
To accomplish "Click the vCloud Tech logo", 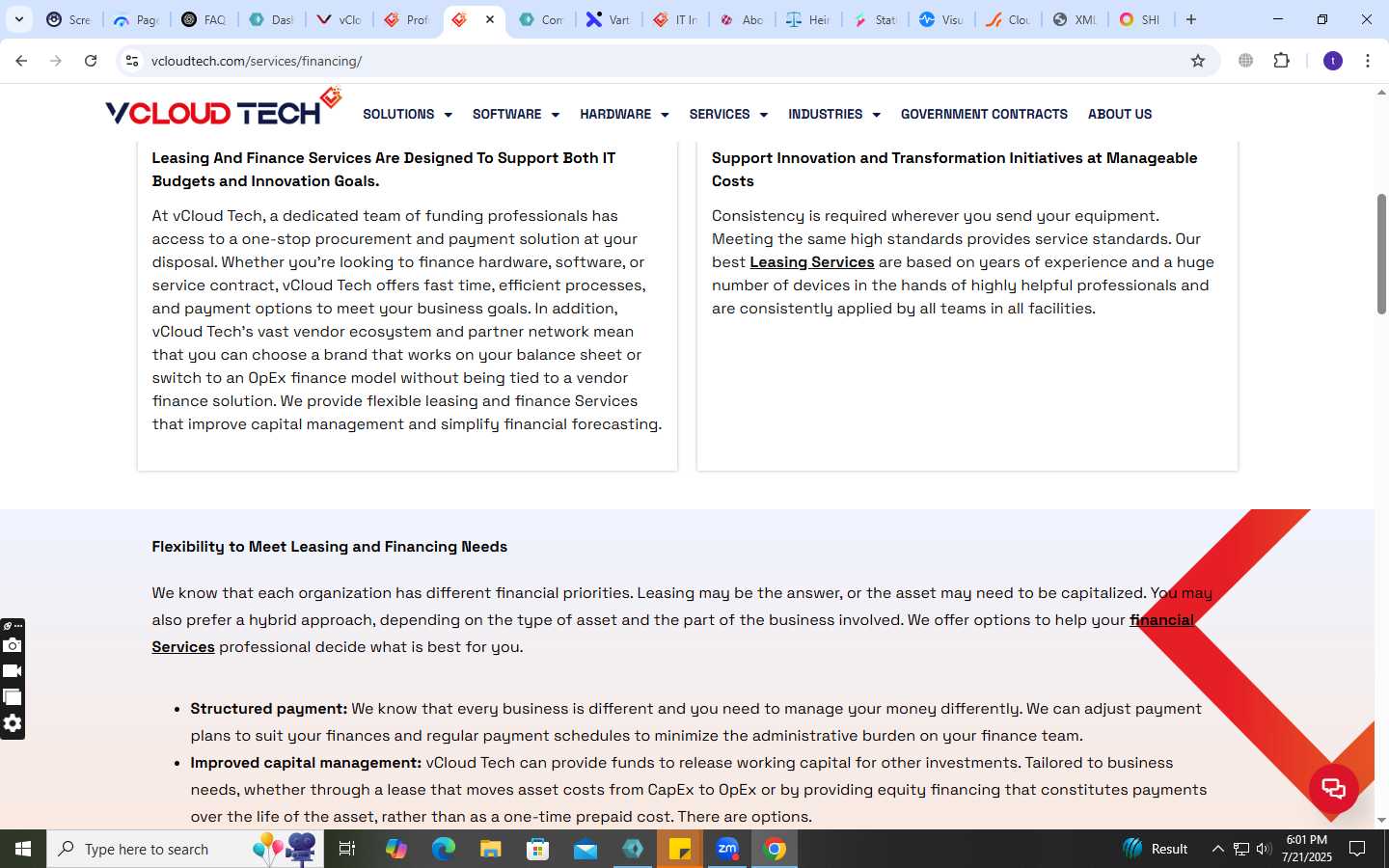I will [224, 108].
